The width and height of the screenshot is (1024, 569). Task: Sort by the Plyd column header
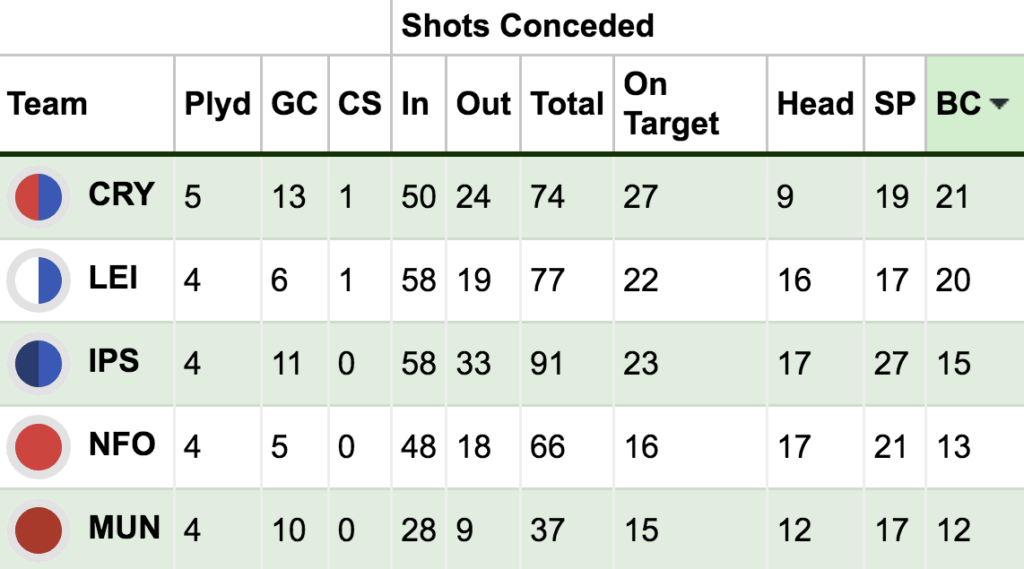coord(217,105)
